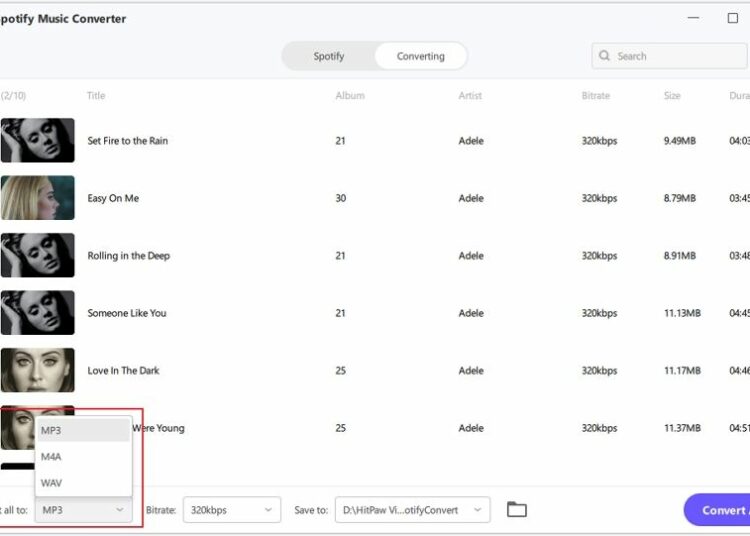This screenshot has width=750, height=536.
Task: Click the Size column header
Action: pyautogui.click(x=672, y=96)
